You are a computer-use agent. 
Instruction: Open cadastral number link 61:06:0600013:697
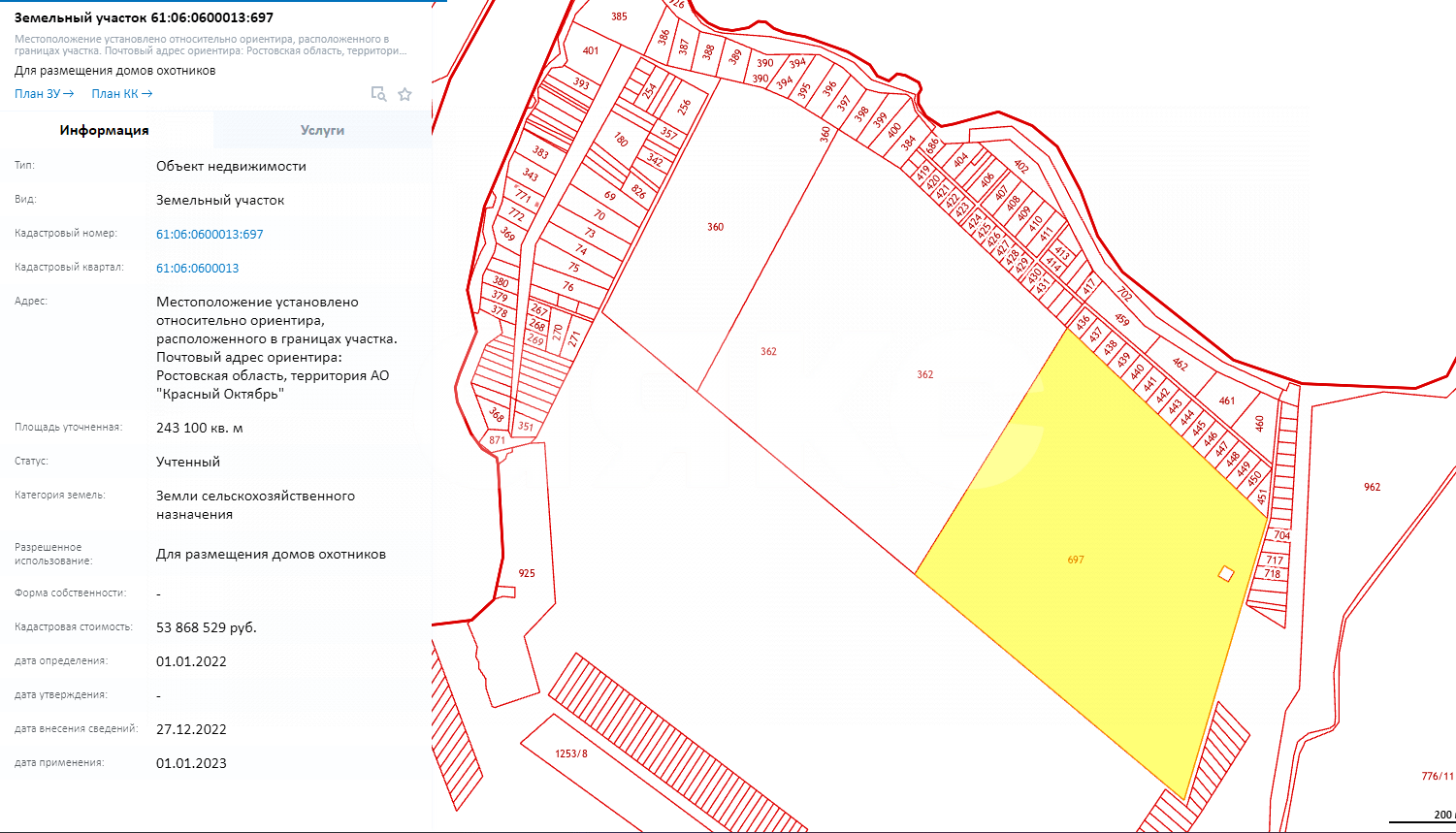pos(210,235)
